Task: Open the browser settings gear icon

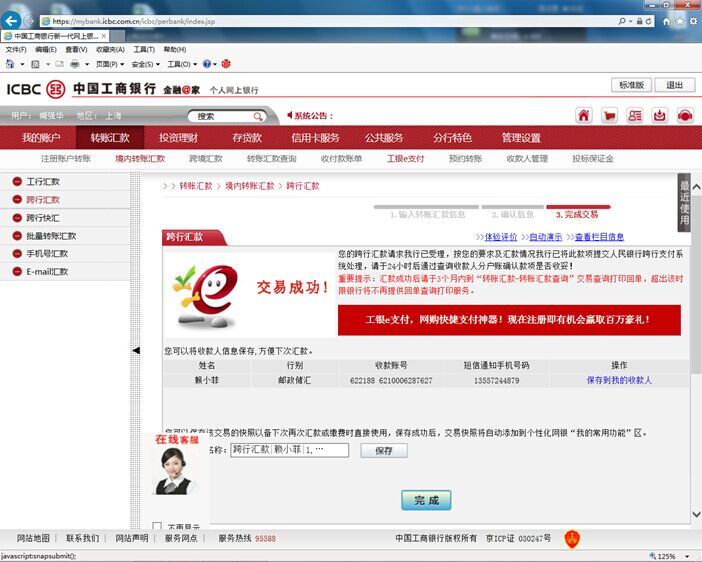Action: [693, 21]
